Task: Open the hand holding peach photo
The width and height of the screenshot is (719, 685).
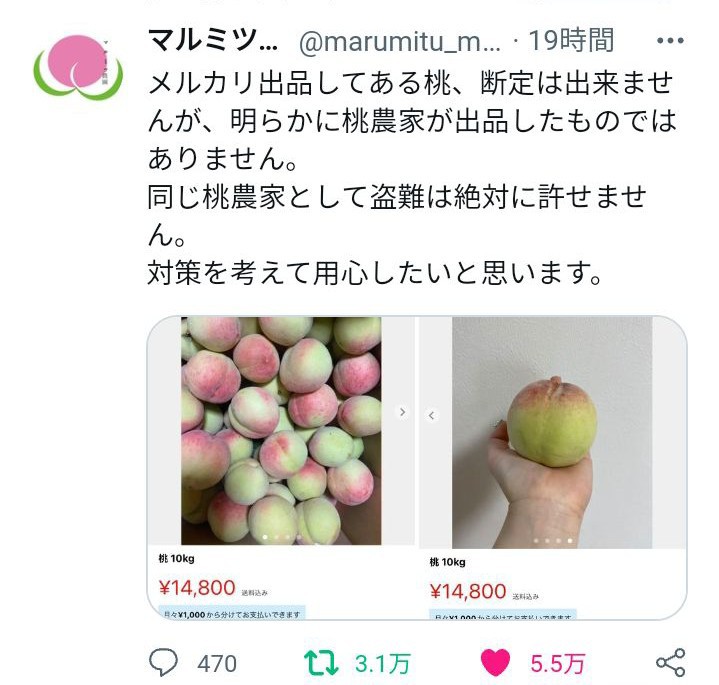Action: [x=552, y=432]
